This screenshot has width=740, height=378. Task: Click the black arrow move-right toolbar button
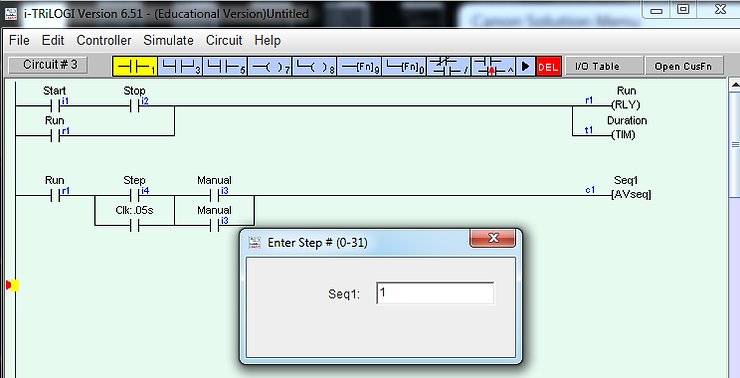526,67
